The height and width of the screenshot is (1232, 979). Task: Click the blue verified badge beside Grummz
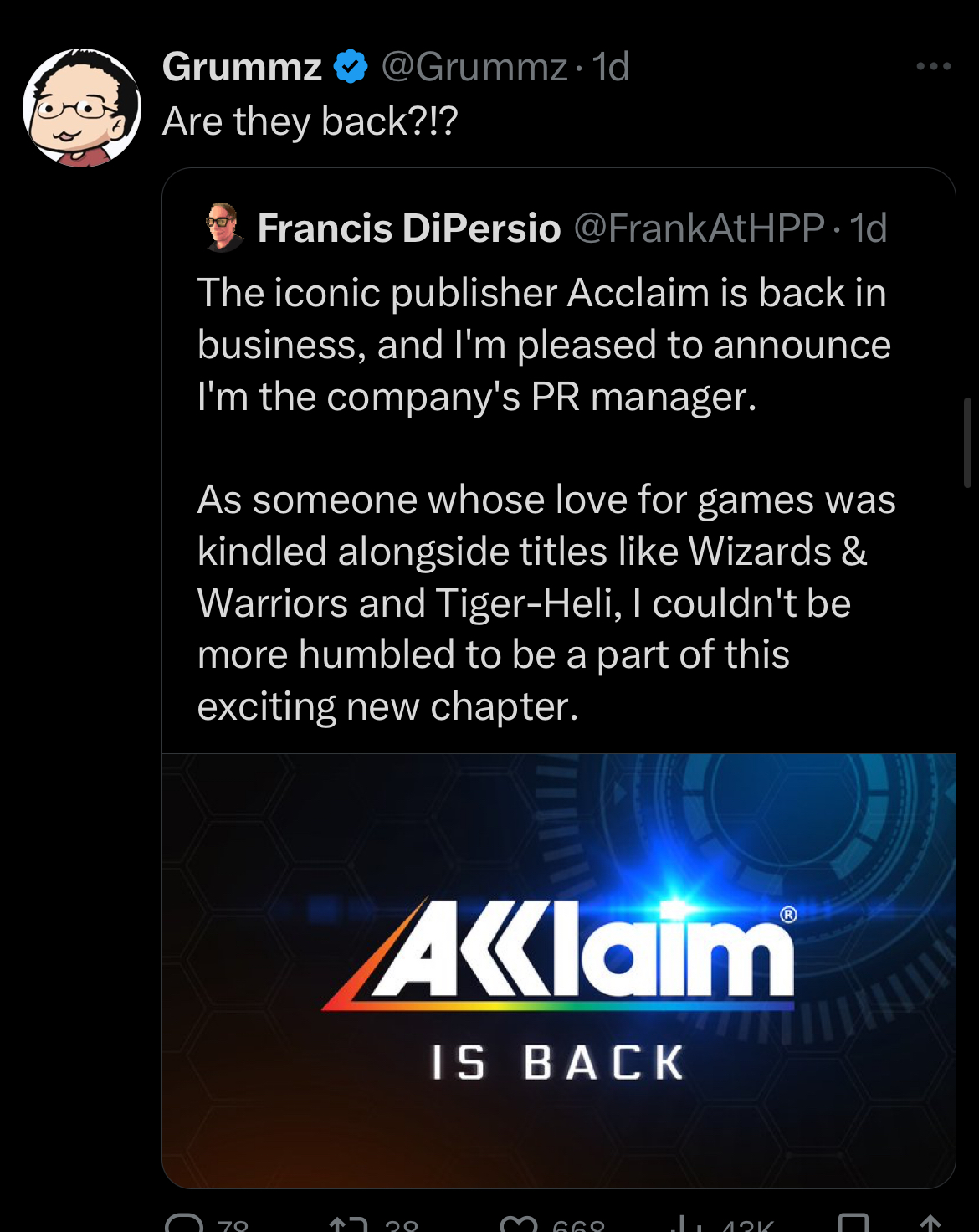351,67
